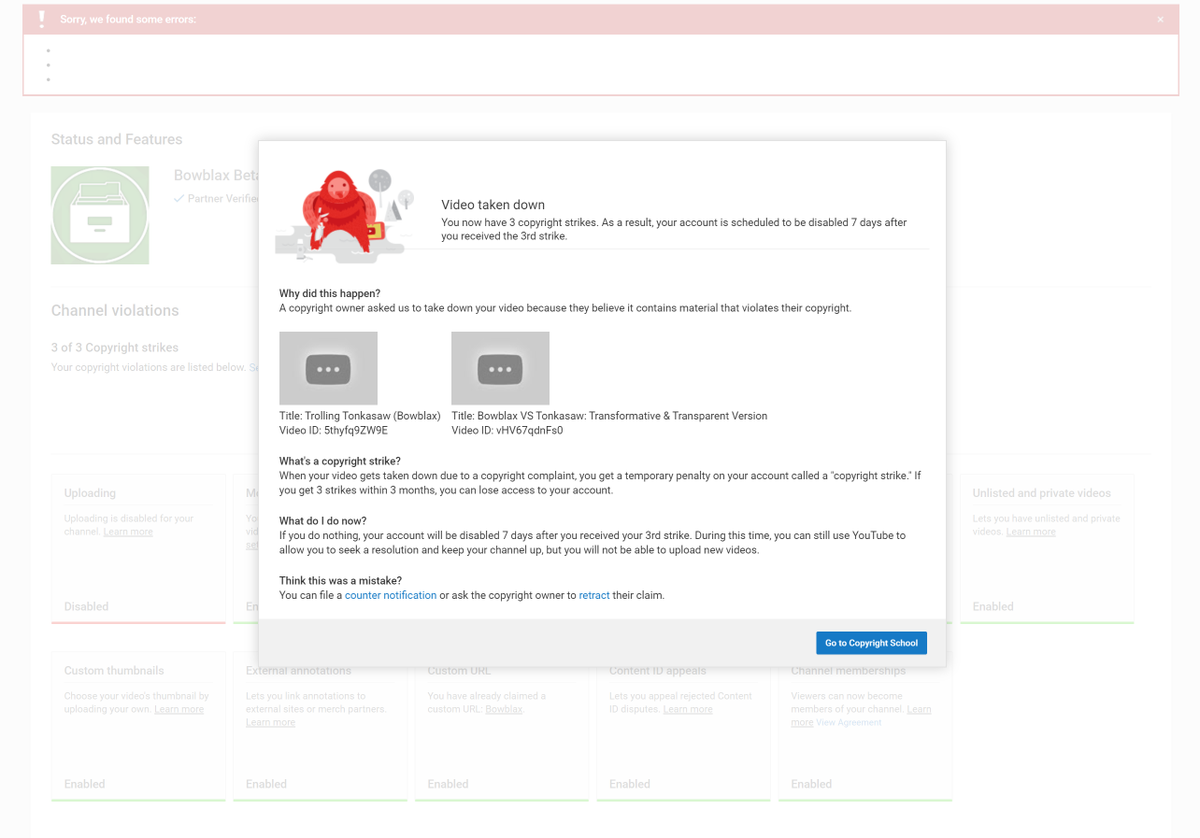Click Learn more under Content ID appeals
The height and width of the screenshot is (838, 1200).
point(688,709)
